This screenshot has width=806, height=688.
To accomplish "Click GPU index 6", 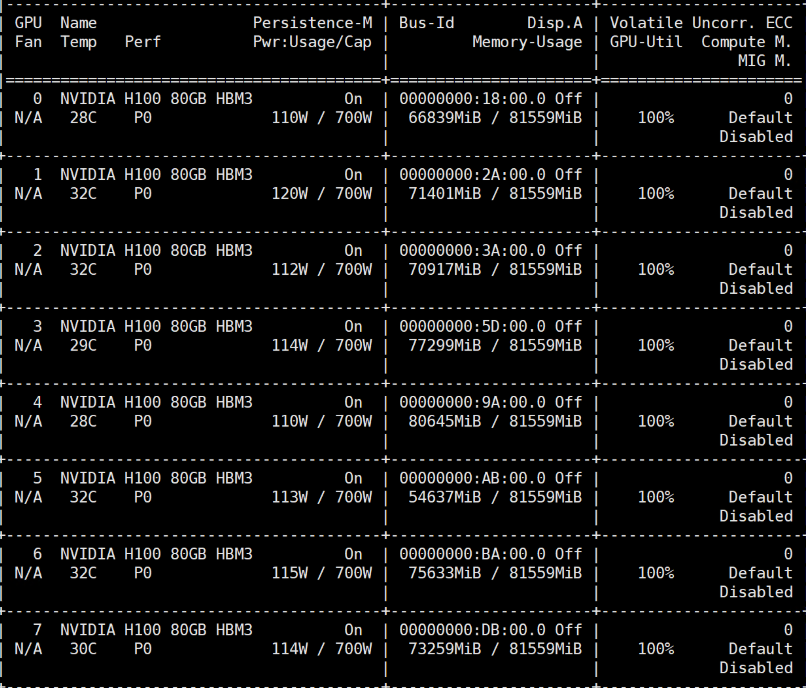I will click(x=38, y=554).
